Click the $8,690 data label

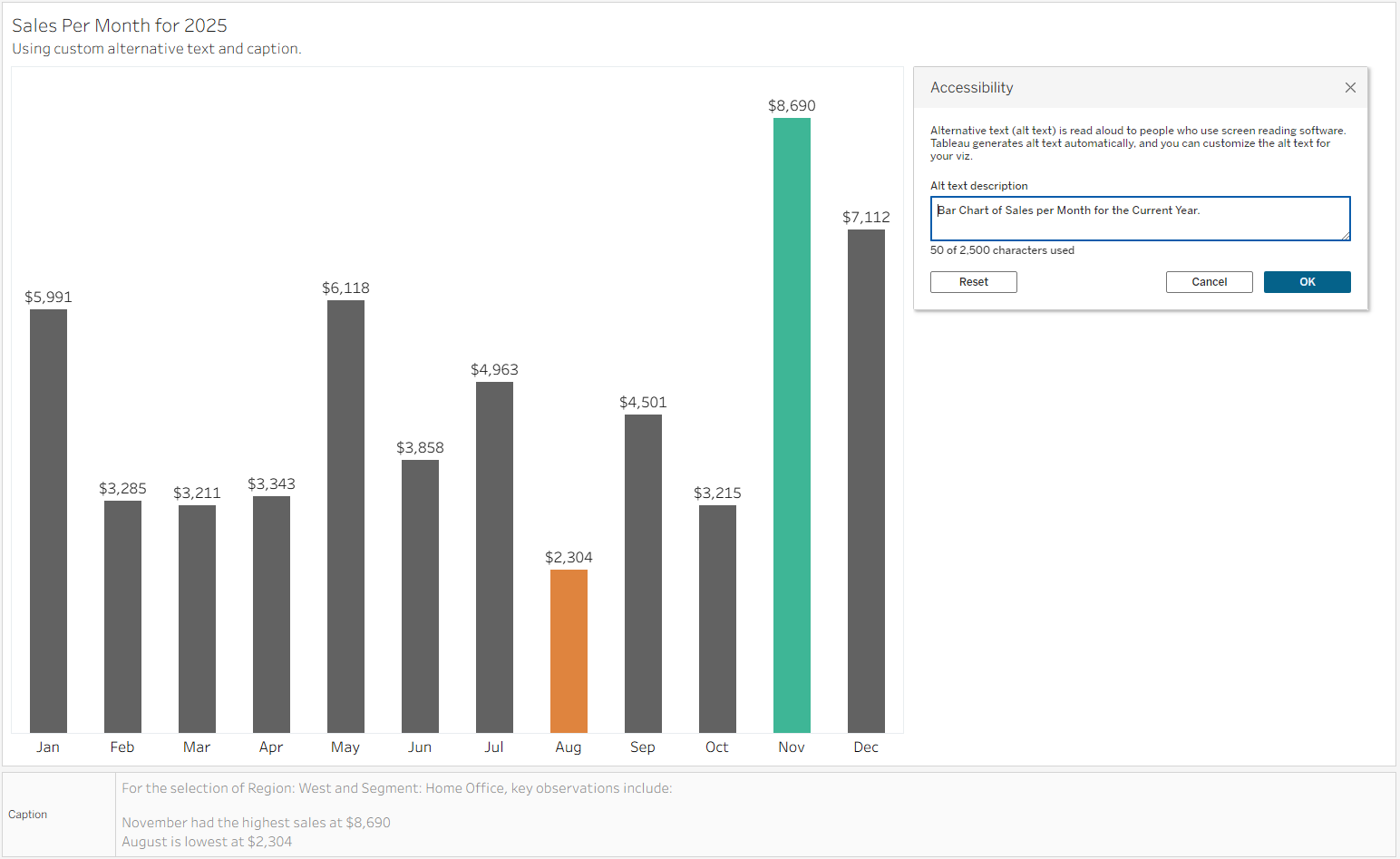(x=792, y=106)
